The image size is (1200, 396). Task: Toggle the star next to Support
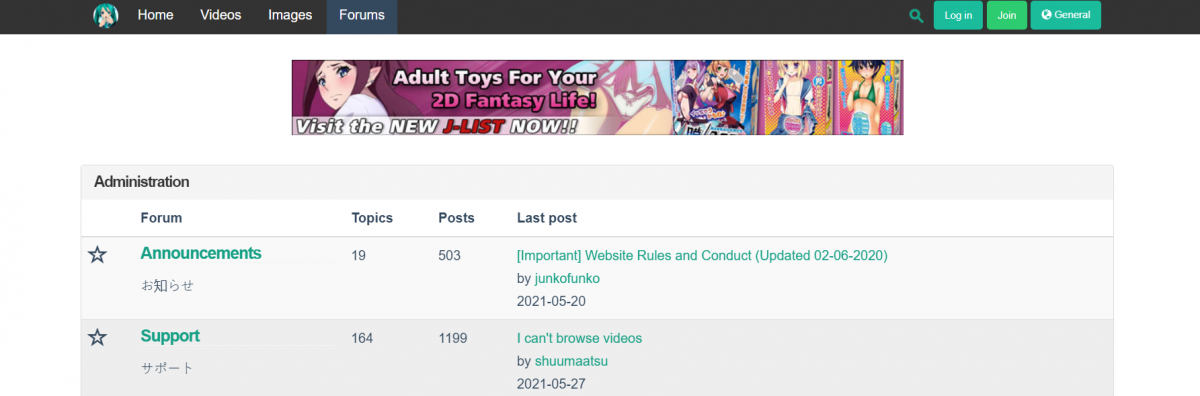tap(97, 338)
